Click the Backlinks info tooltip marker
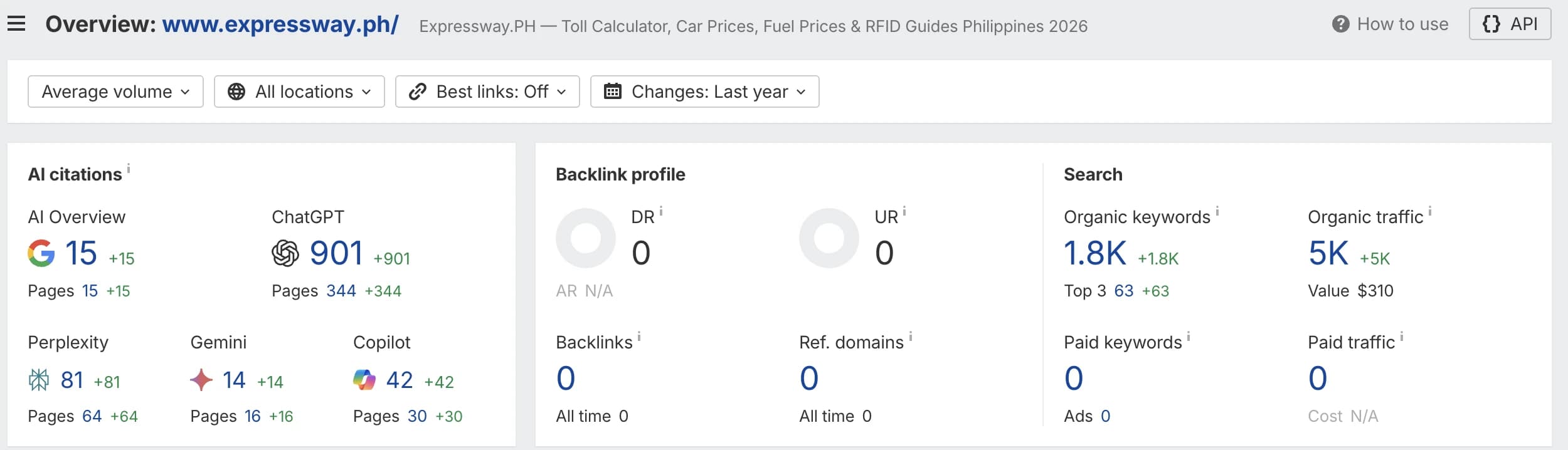Screen dimensions: 1568x450 point(638,336)
